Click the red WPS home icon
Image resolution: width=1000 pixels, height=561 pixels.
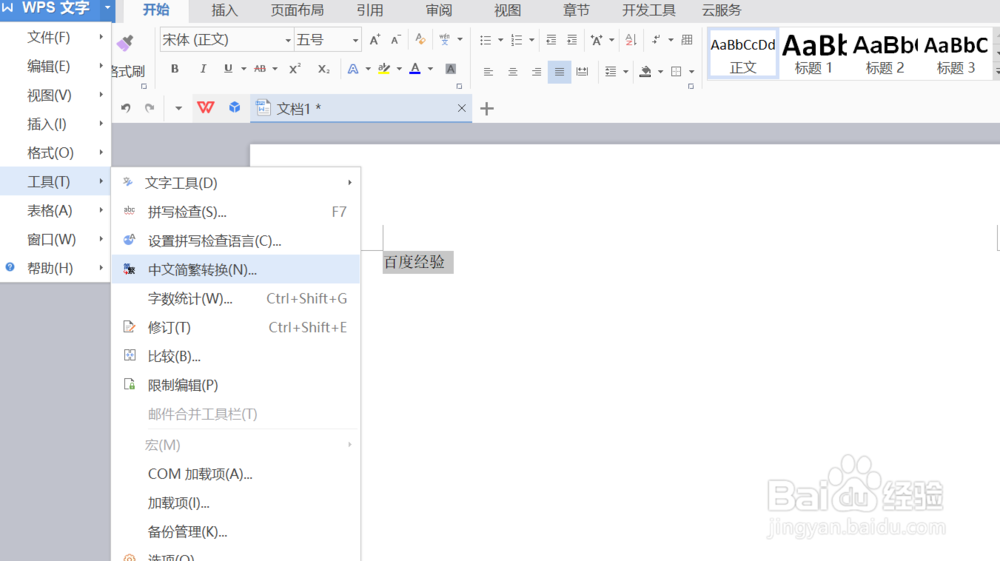205,108
